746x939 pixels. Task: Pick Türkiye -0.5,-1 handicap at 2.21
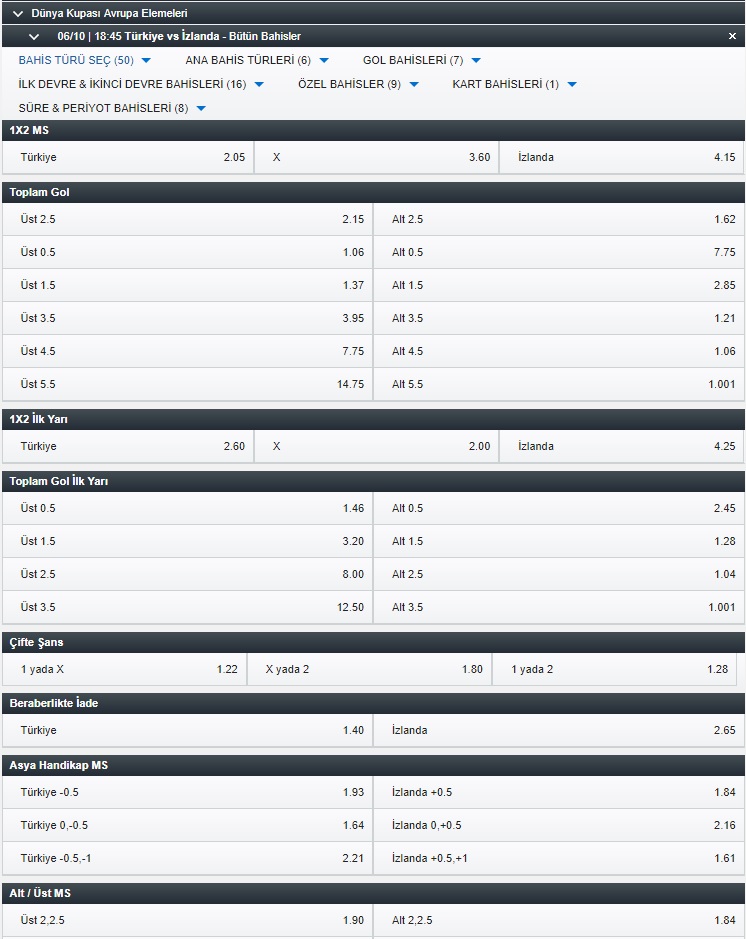(187, 858)
